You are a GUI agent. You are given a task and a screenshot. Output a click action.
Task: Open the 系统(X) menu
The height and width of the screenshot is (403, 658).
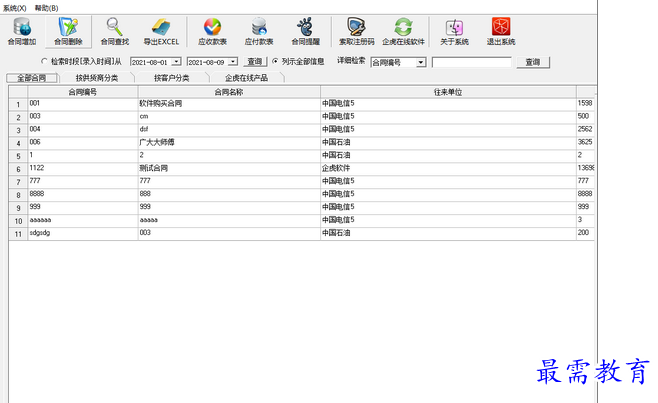15,8
